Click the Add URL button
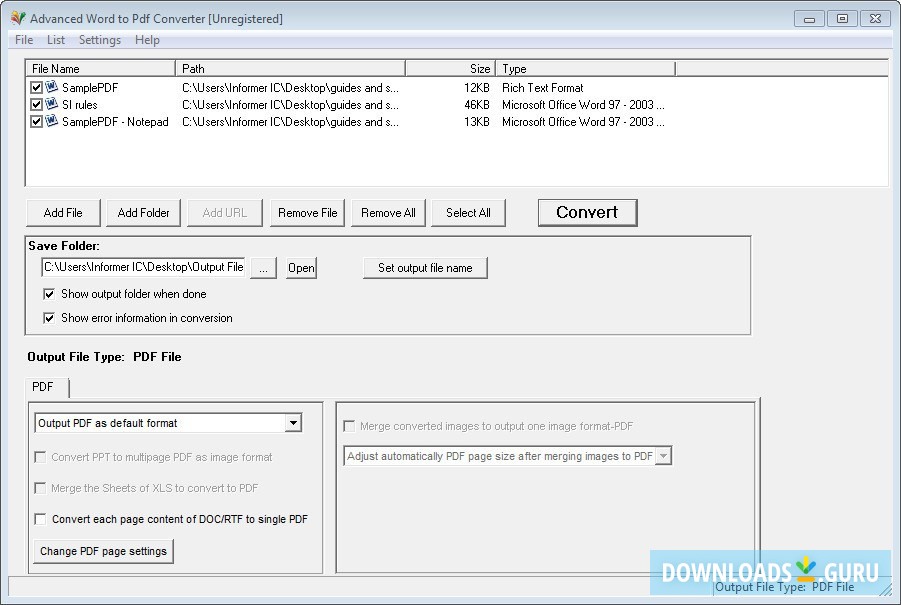This screenshot has height=605, width=901. pos(225,213)
